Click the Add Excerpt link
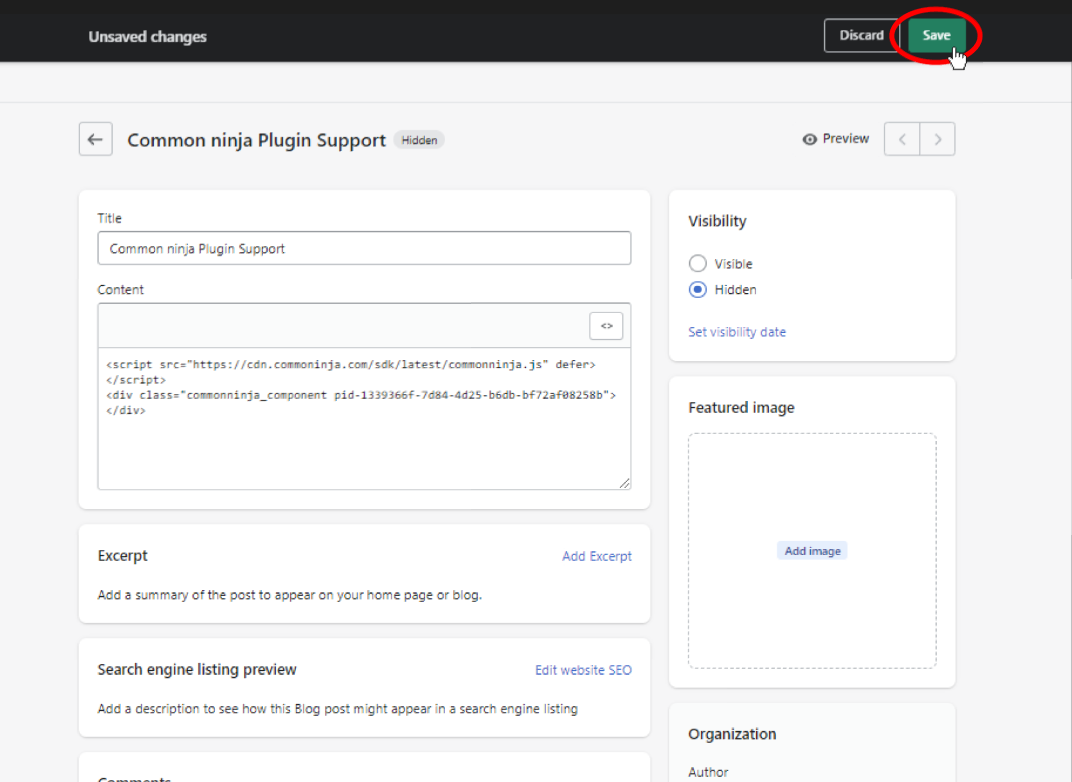Screen dimensions: 1072x782 (597, 556)
